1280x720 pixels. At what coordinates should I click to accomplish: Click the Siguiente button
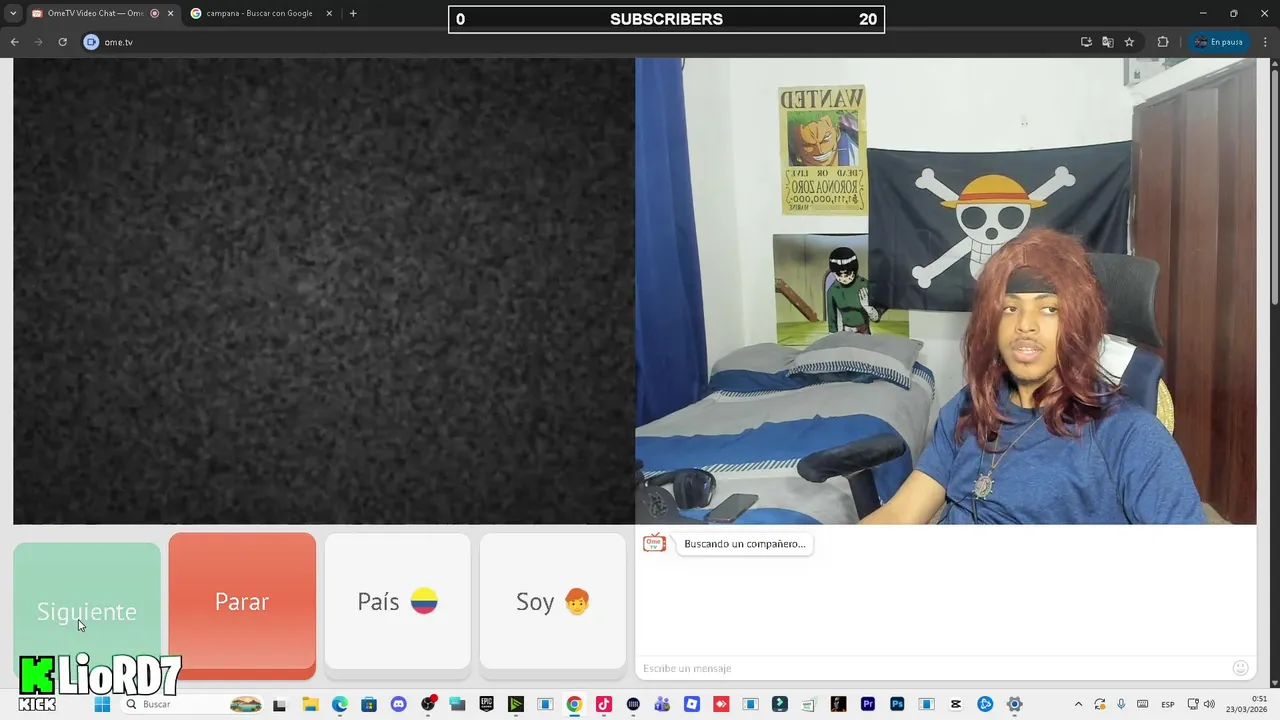point(87,610)
